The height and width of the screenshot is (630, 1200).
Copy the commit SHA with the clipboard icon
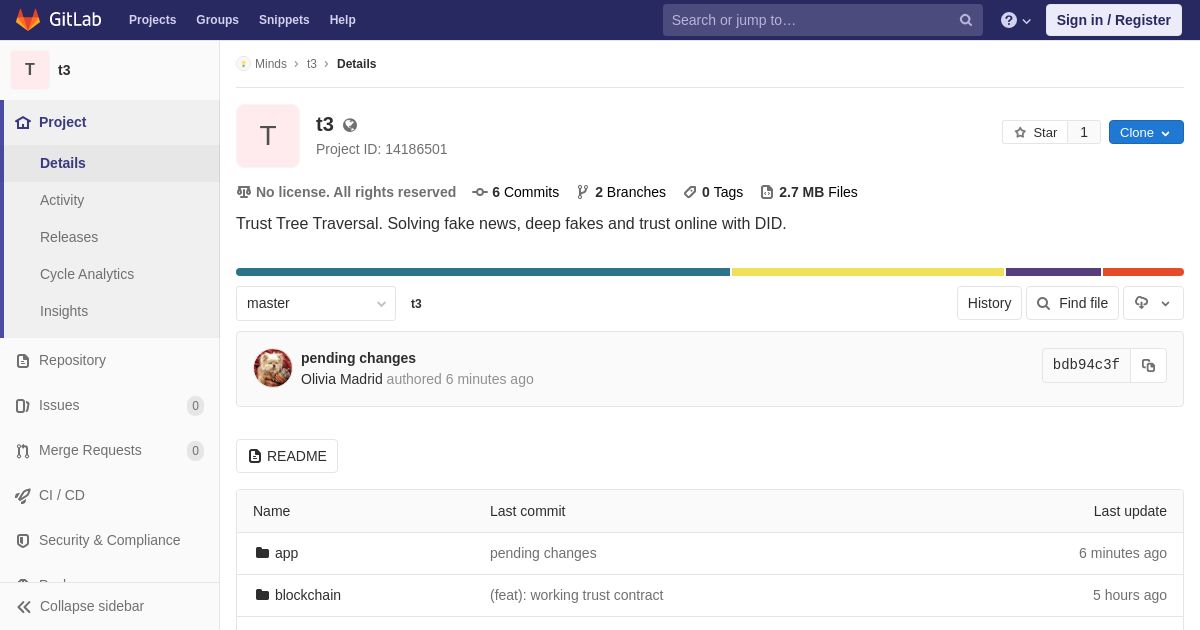[x=1148, y=365]
